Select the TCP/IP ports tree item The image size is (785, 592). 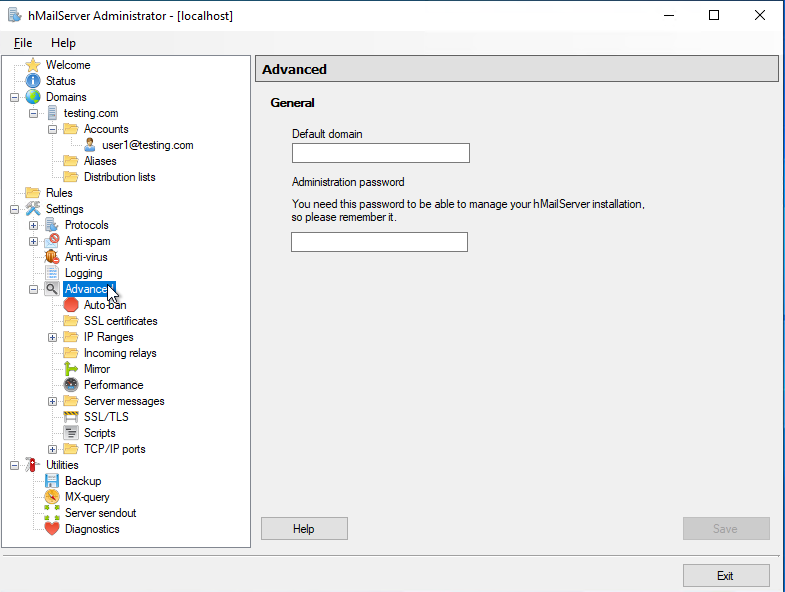pos(114,449)
